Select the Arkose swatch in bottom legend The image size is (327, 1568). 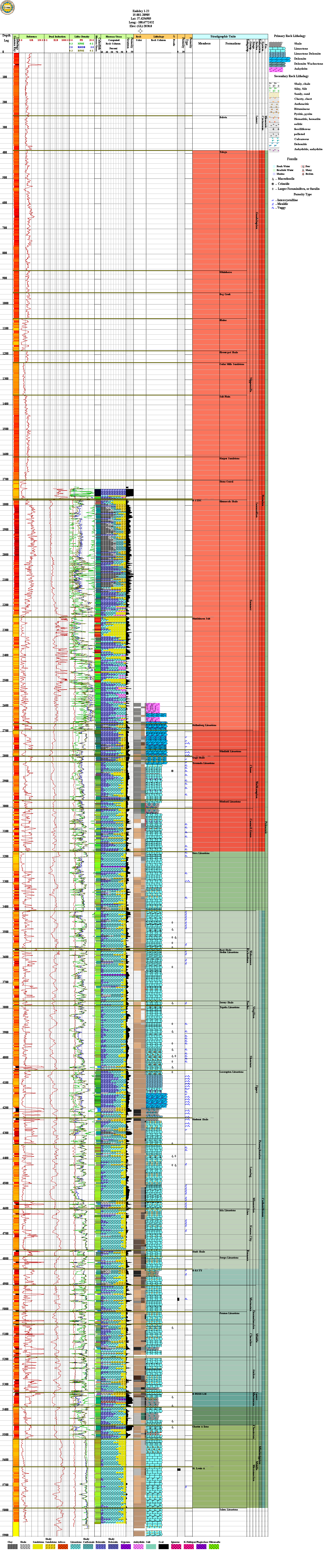click(x=63, y=1546)
